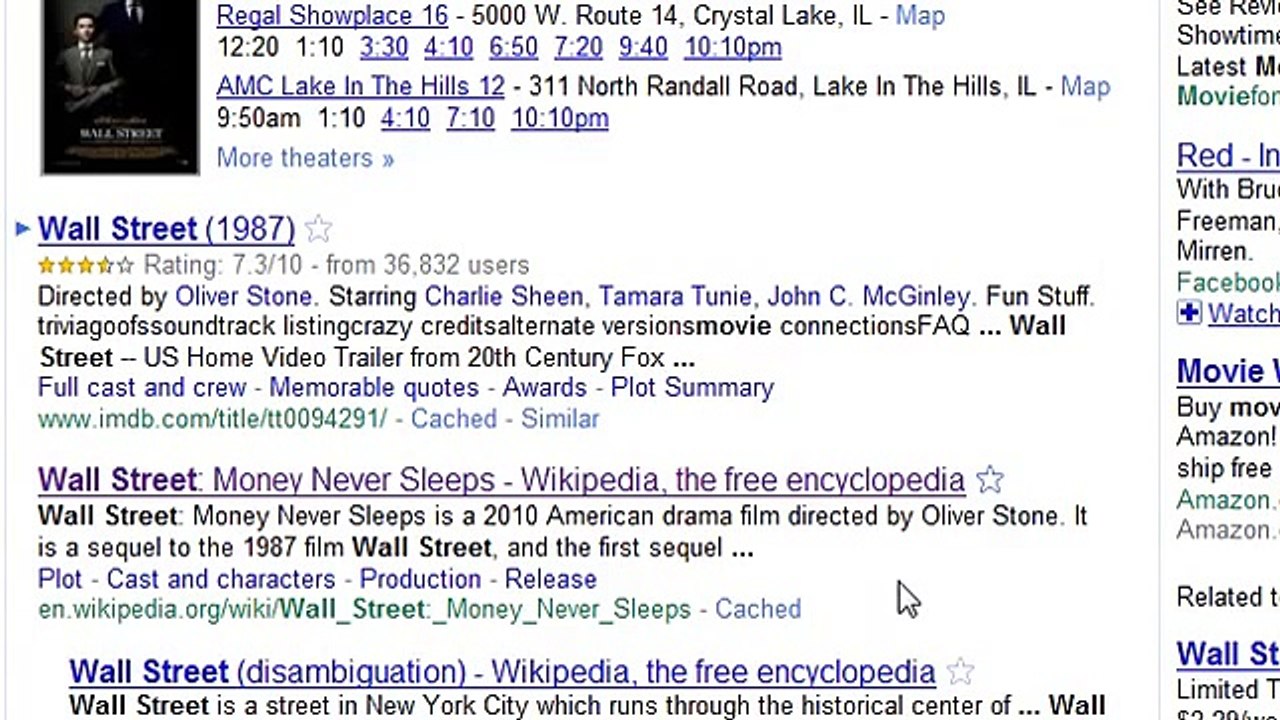Open the 'Wall St' sidebar ad title
Screen dimensions: 1280x720
[1228, 654]
